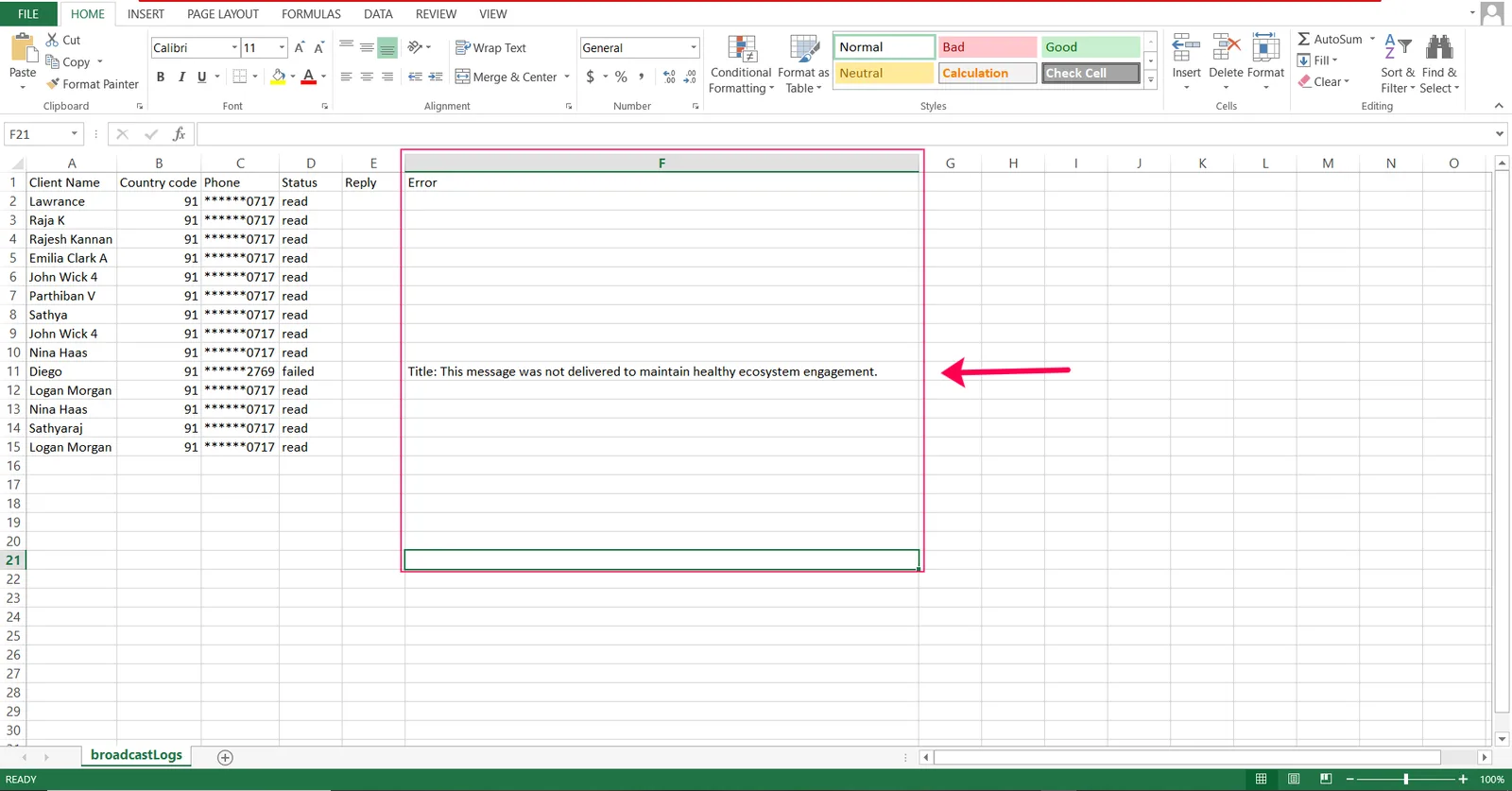Viewport: 1512px width, 791px height.
Task: Apply the red font color button
Action: click(308, 77)
